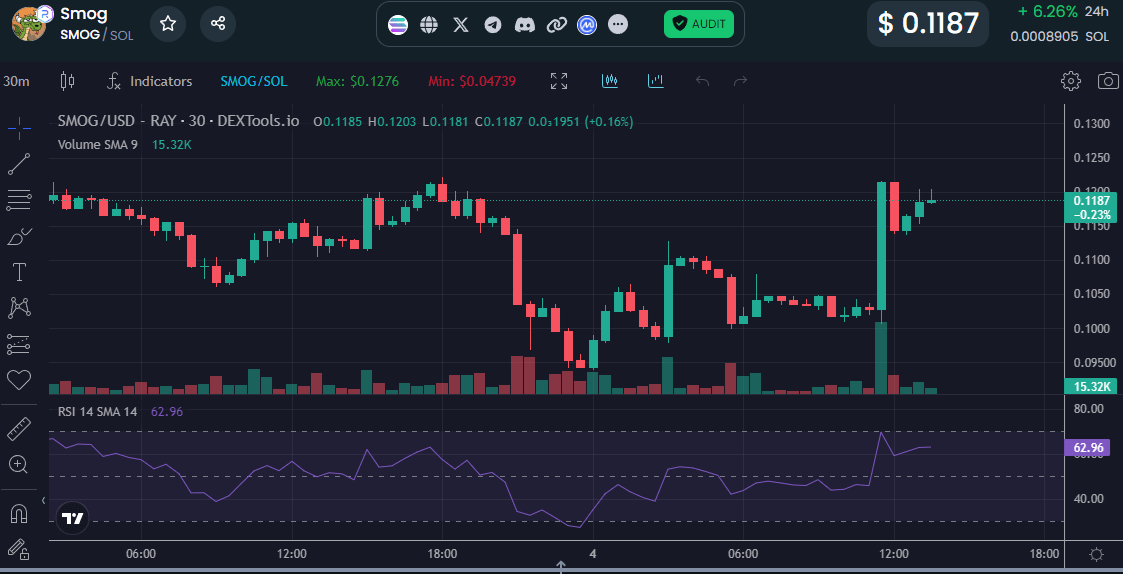
Task: Click the Volume SMA 9 indicator label
Action: 98,145
